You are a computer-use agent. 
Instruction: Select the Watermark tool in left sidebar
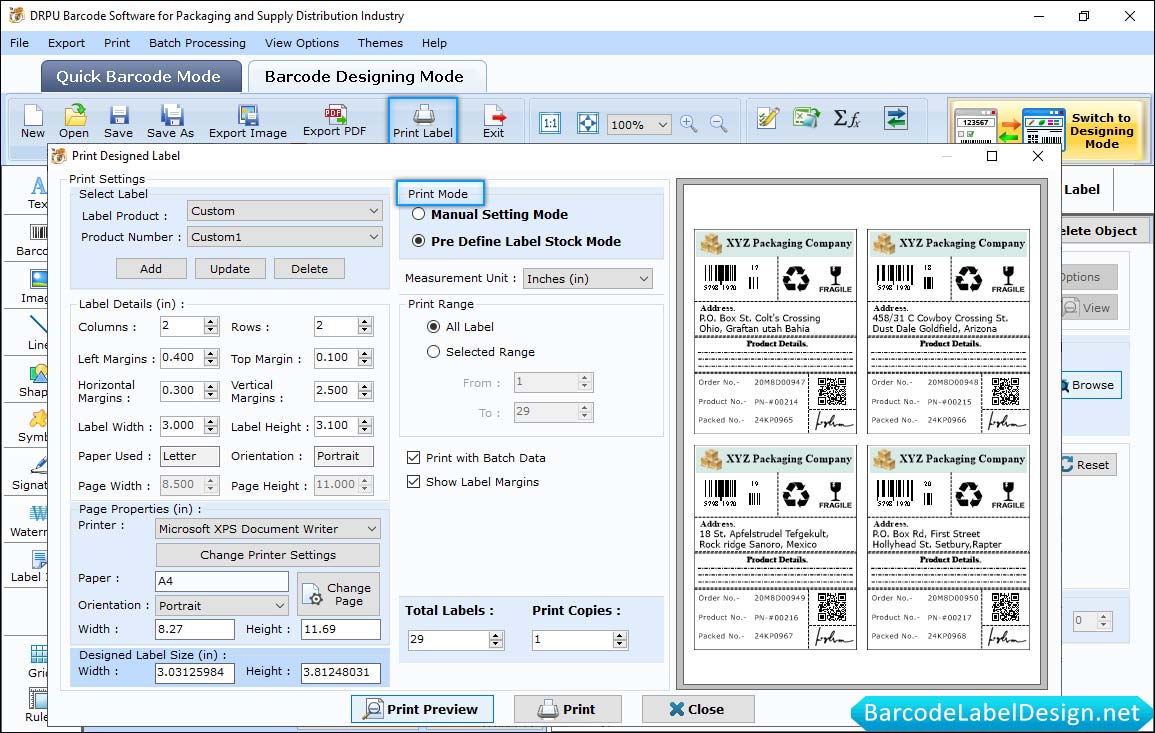(x=29, y=521)
